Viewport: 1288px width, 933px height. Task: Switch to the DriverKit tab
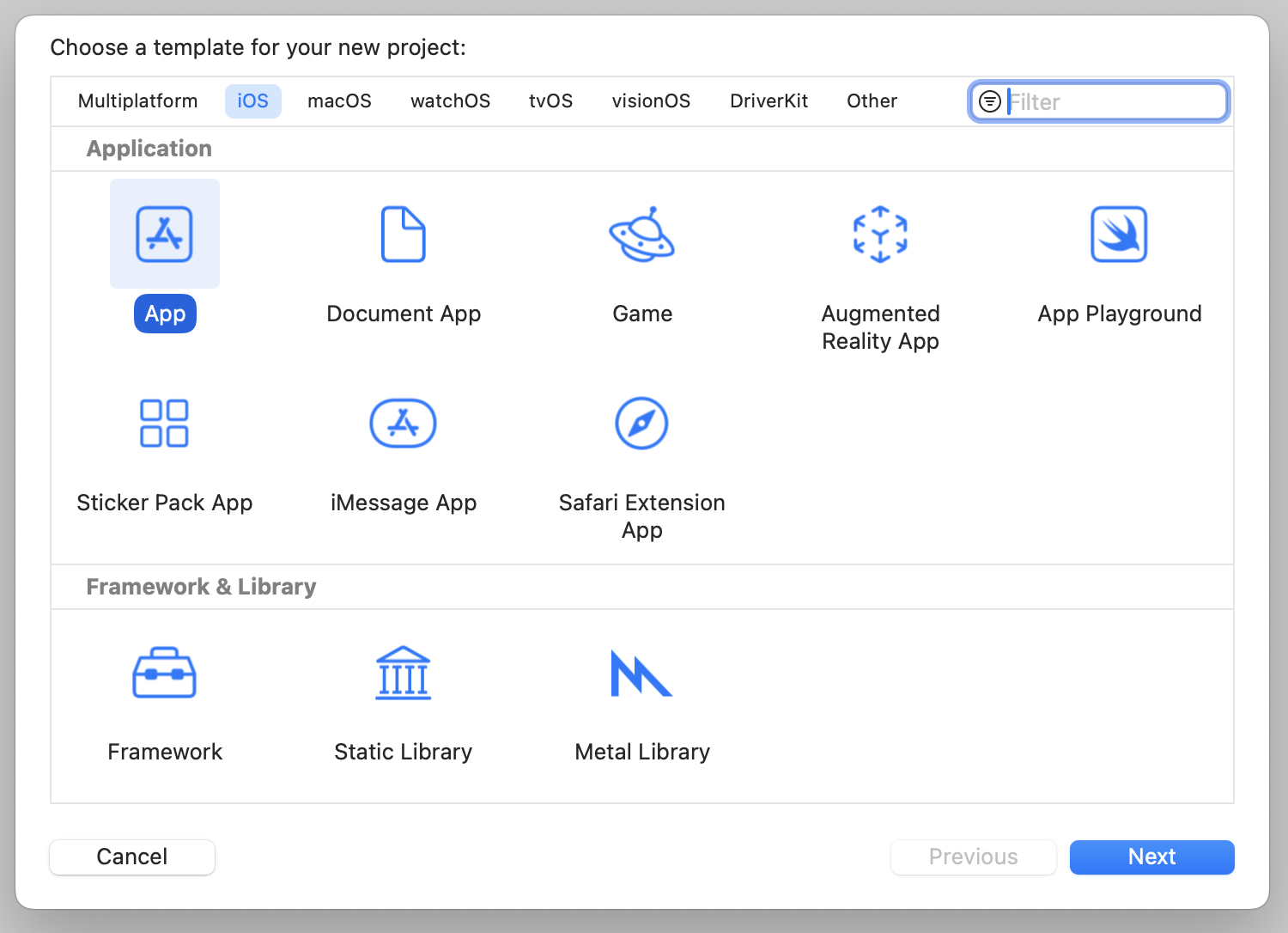(769, 101)
